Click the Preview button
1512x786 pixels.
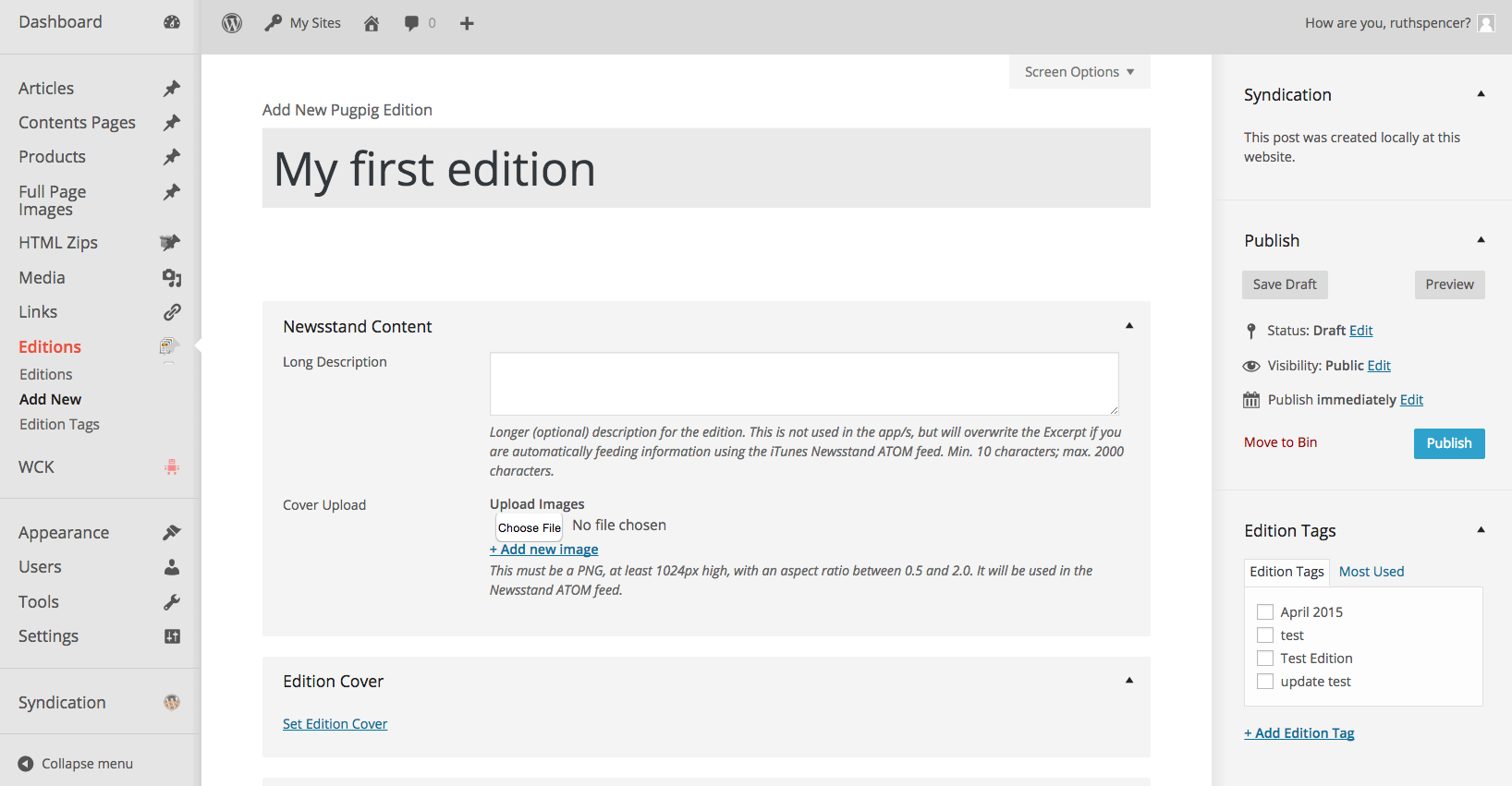point(1449,284)
